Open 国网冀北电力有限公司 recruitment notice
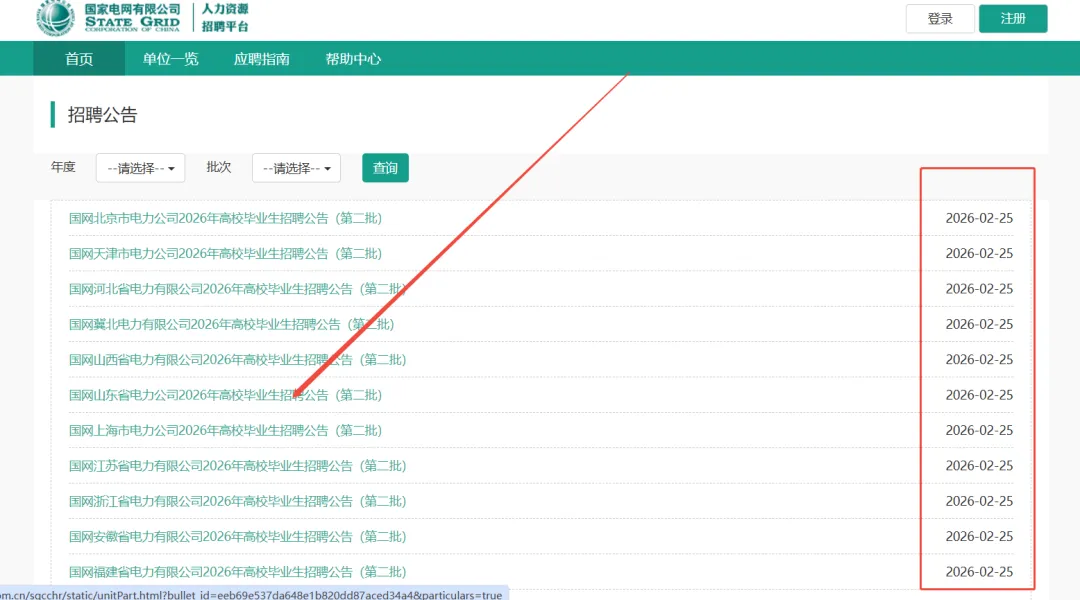This screenshot has width=1080, height=600. (x=231, y=324)
